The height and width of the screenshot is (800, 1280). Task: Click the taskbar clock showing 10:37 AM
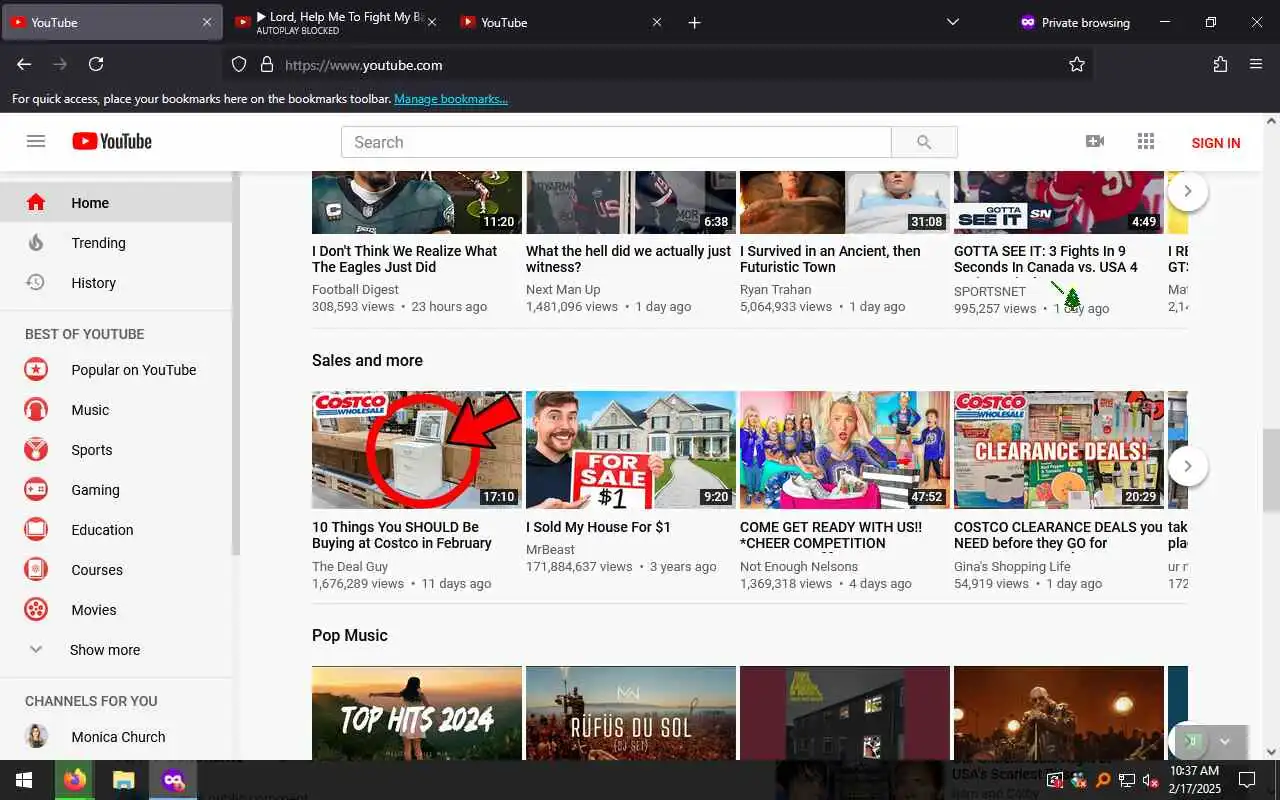1194,780
